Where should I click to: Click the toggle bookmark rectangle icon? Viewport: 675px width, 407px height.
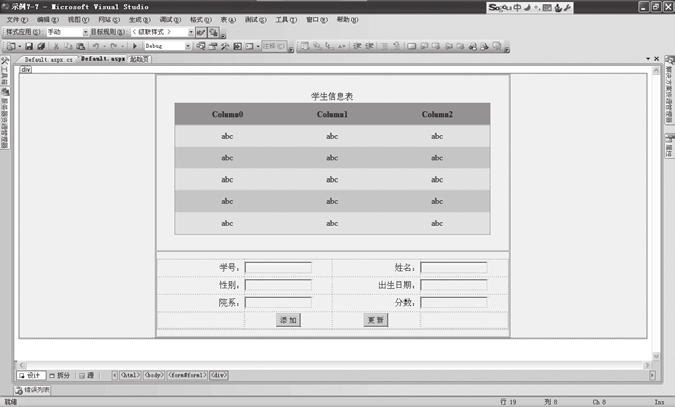pos(412,46)
